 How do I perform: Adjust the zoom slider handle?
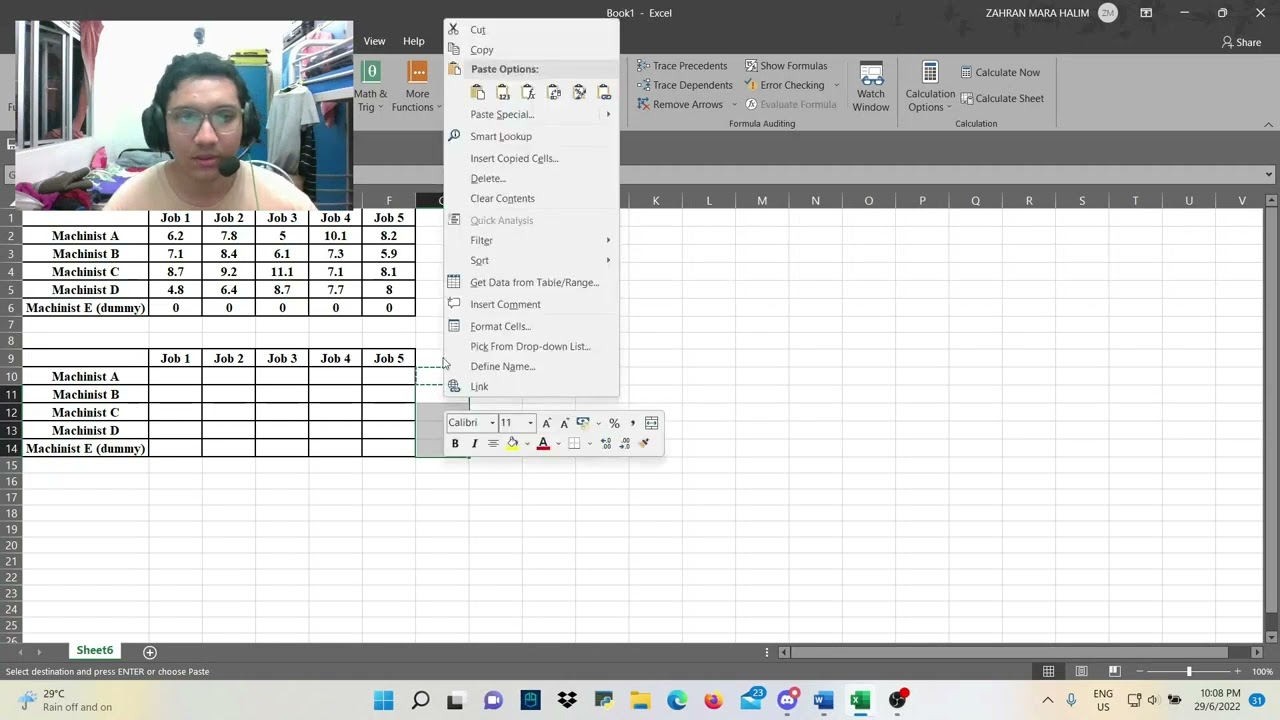1189,671
